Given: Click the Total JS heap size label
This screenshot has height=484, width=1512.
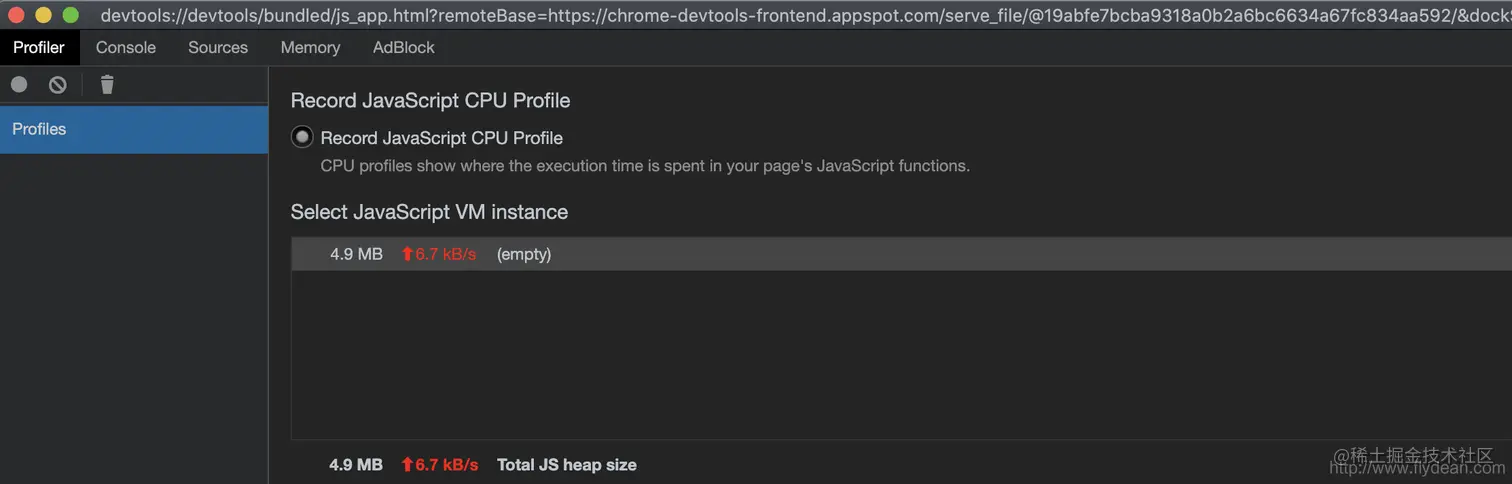Looking at the screenshot, I should click(x=566, y=465).
